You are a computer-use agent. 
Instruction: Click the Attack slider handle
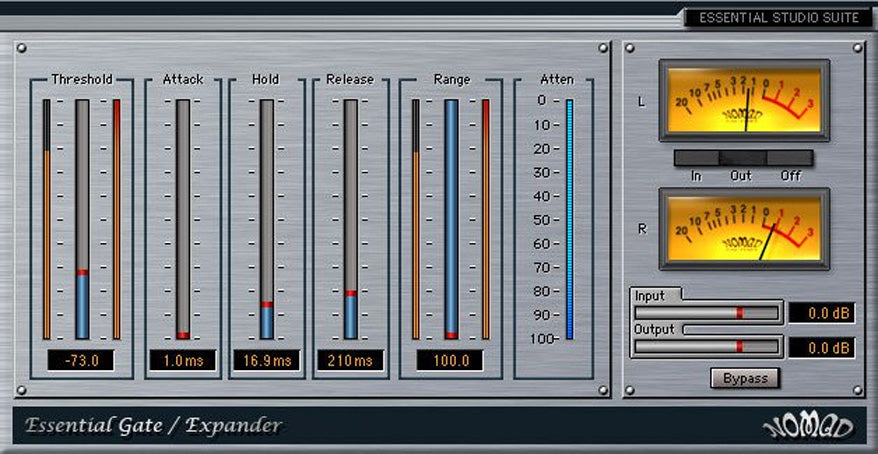[183, 335]
